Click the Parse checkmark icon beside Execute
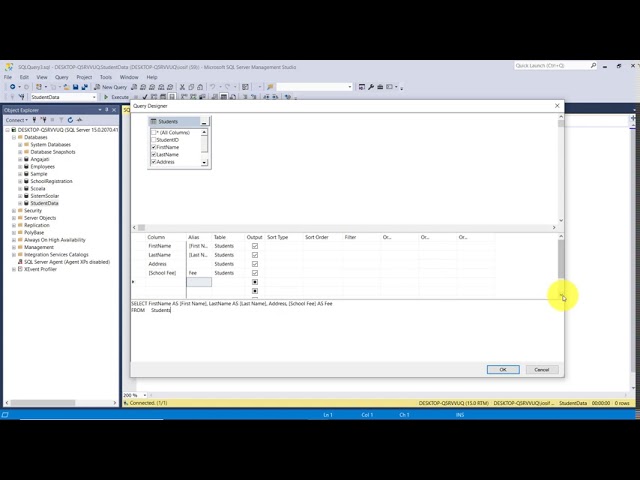The height and width of the screenshot is (480, 640). pos(145,97)
